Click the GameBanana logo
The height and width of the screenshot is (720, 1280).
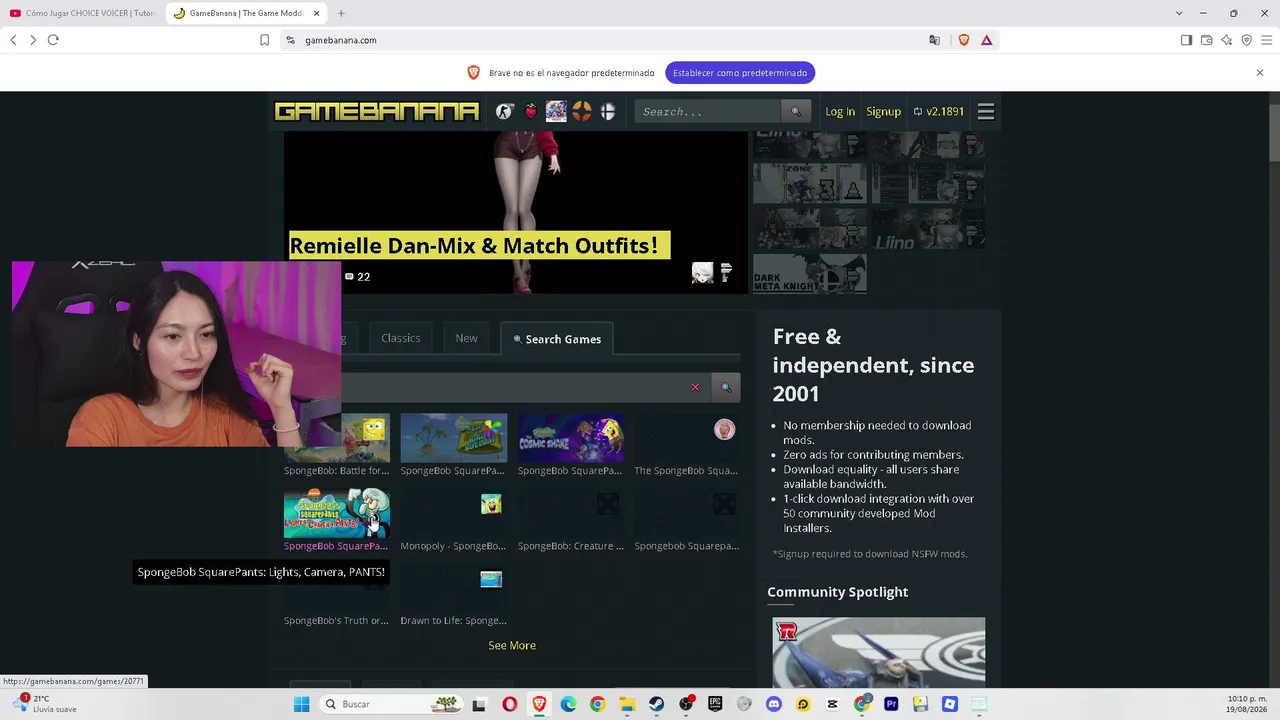(377, 112)
